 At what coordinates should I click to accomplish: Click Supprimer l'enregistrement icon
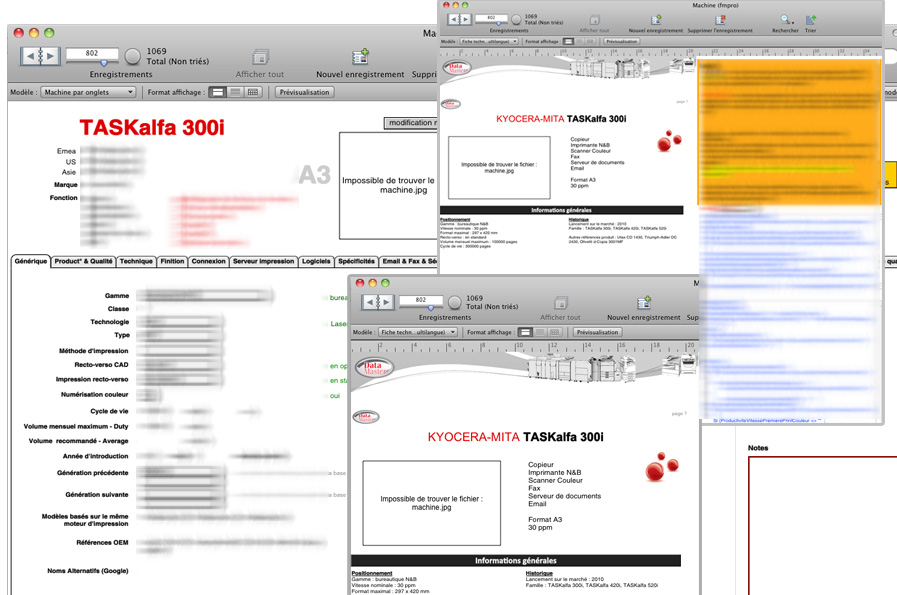click(720, 20)
